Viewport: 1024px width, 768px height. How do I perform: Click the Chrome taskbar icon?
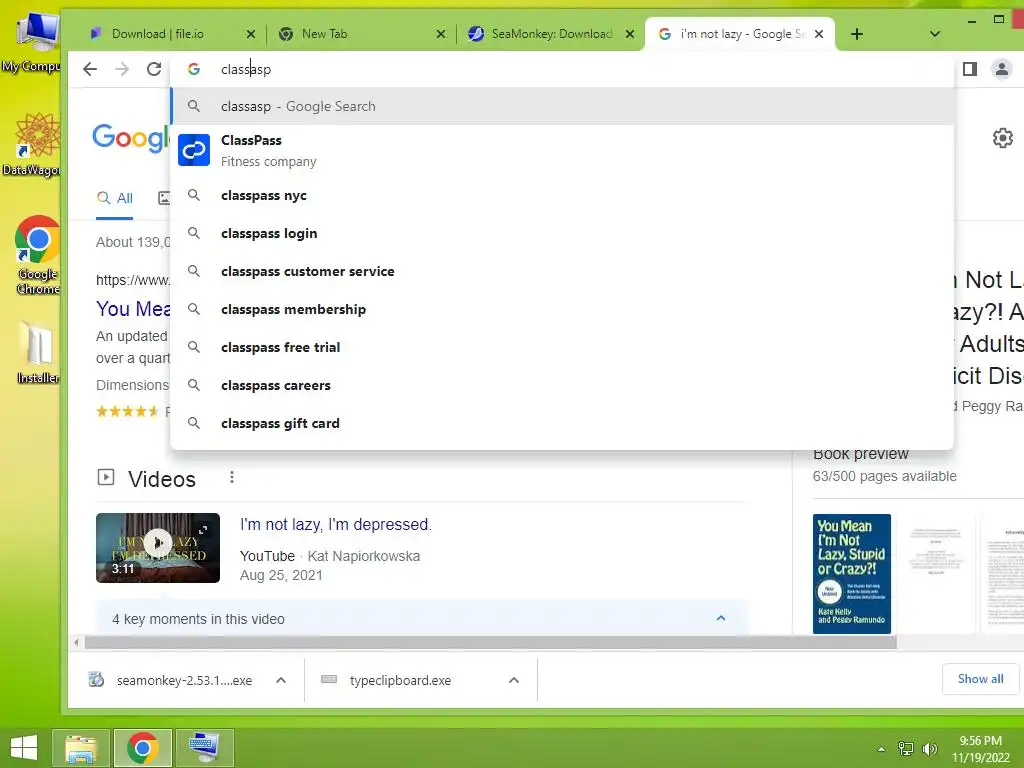point(143,748)
